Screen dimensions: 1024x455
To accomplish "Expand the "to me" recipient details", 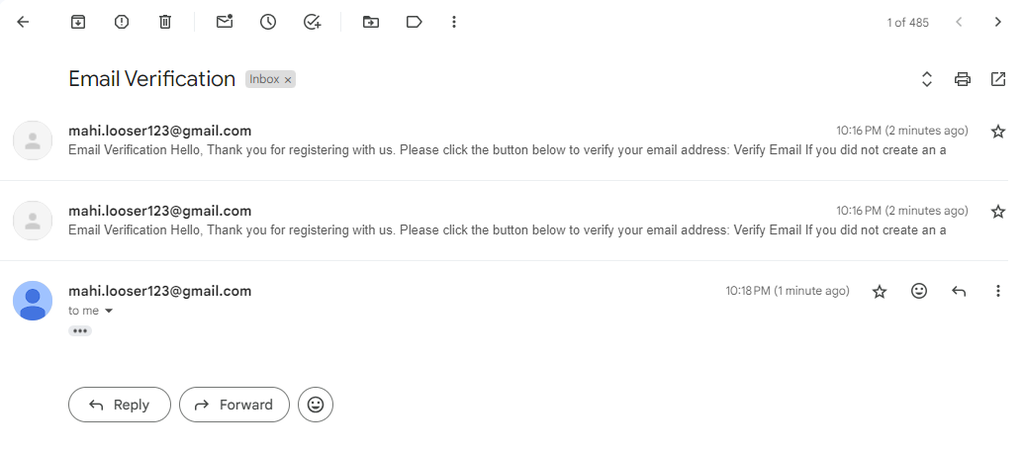I will point(109,311).
